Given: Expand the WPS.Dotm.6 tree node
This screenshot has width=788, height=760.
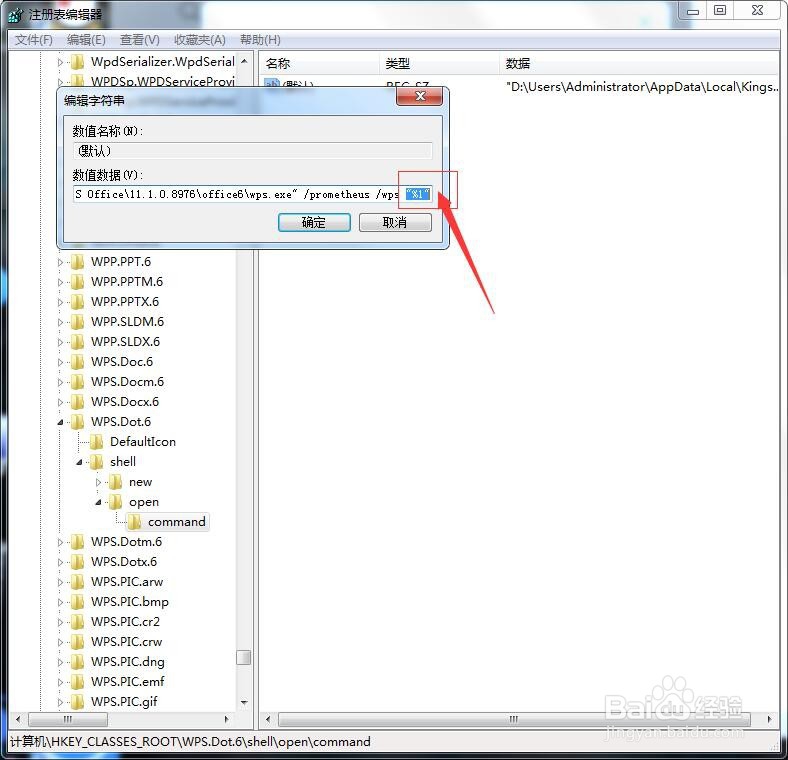Looking at the screenshot, I should 60,542.
